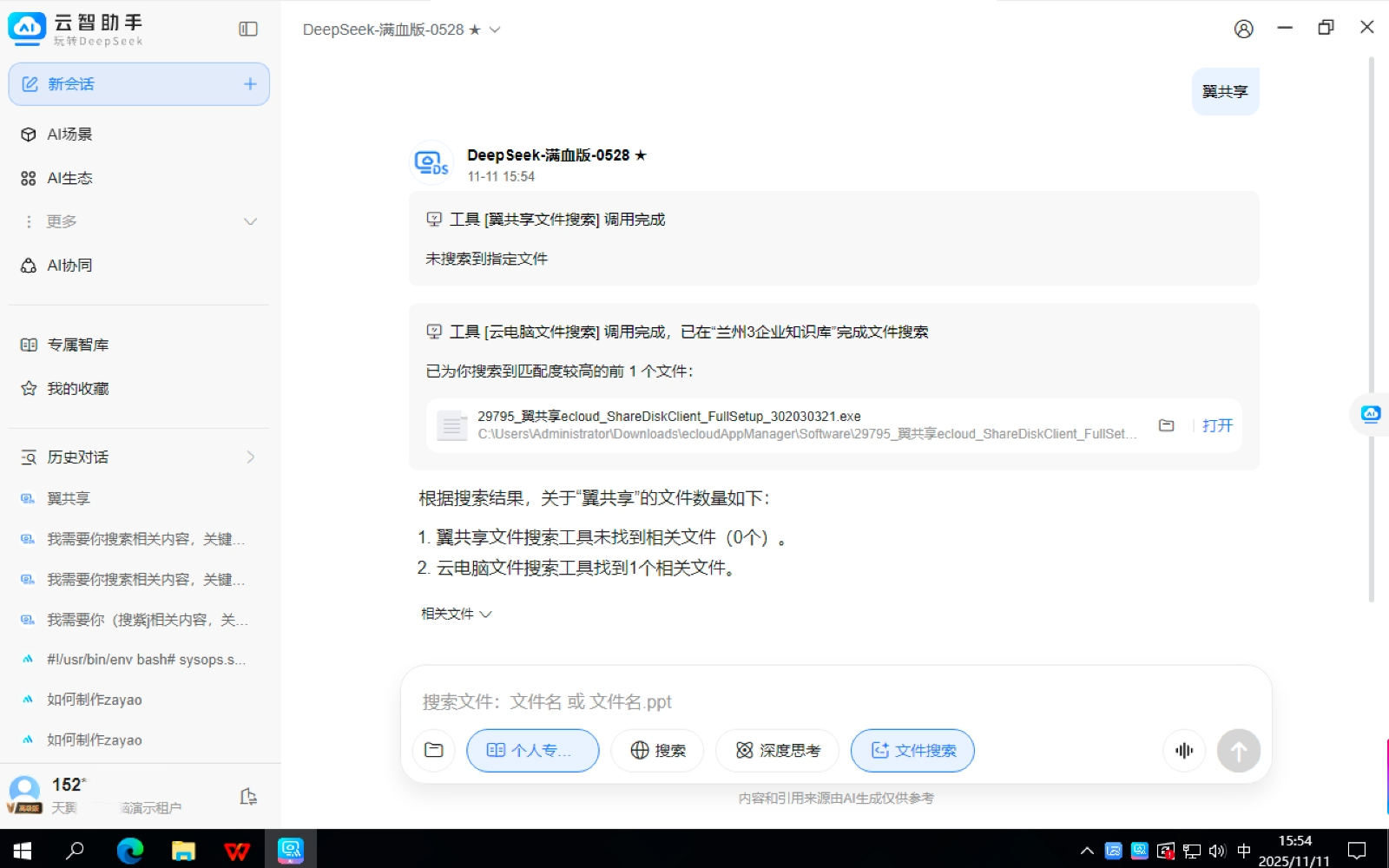Open the AI协同 section
The image size is (1389, 868).
(139, 265)
